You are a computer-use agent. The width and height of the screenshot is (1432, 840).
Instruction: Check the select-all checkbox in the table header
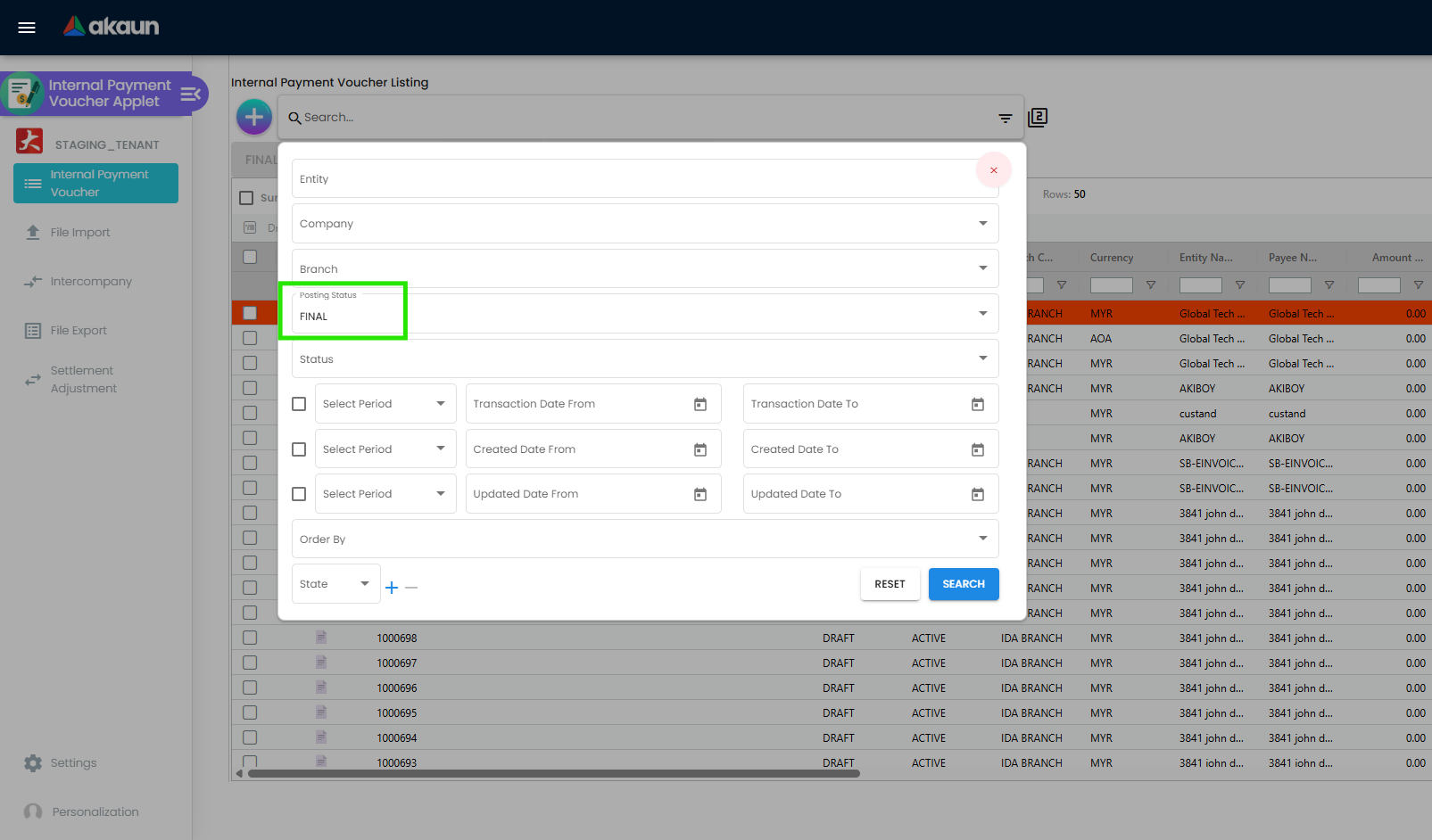coord(247,197)
